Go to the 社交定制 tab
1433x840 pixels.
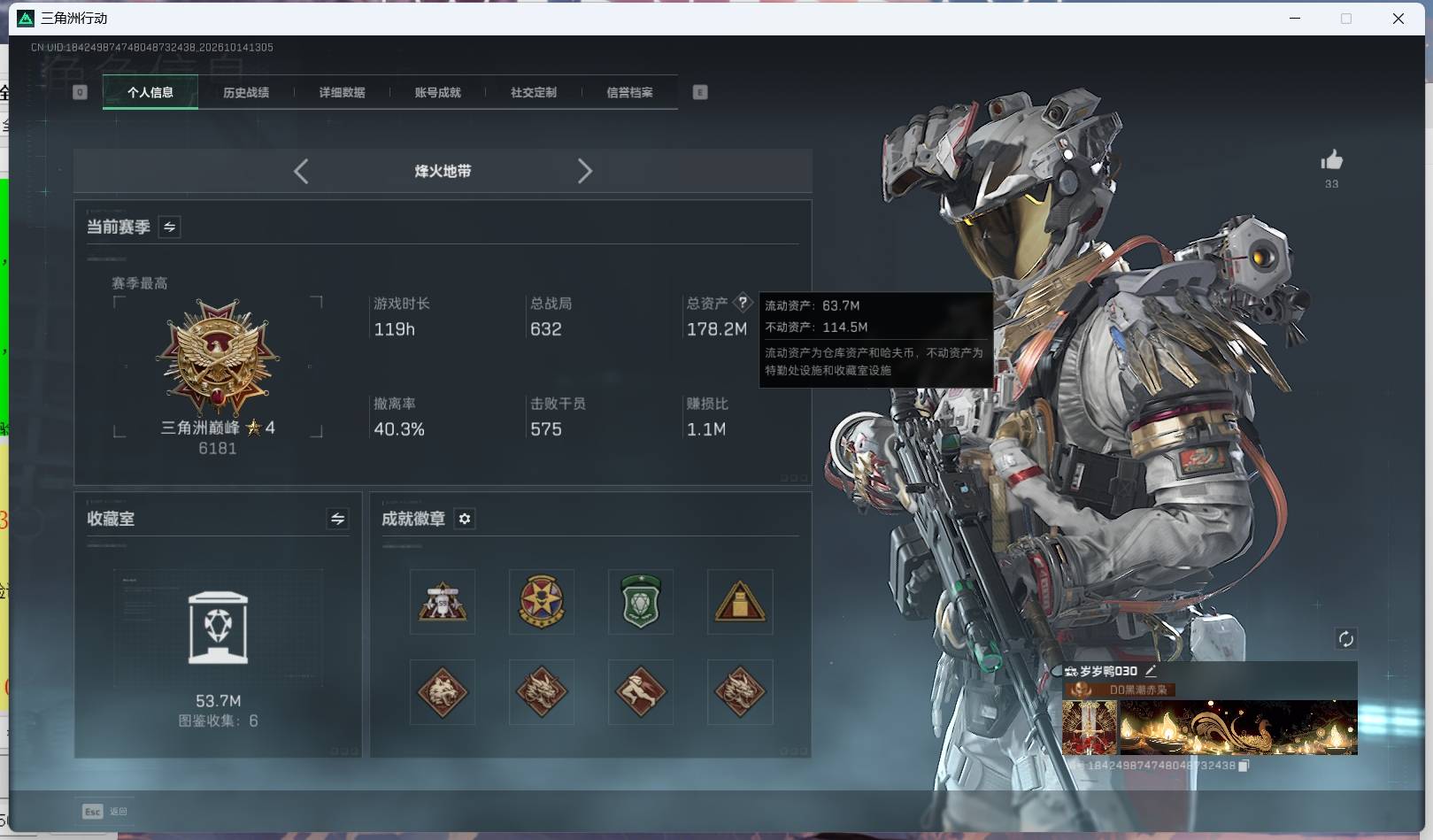tap(533, 92)
